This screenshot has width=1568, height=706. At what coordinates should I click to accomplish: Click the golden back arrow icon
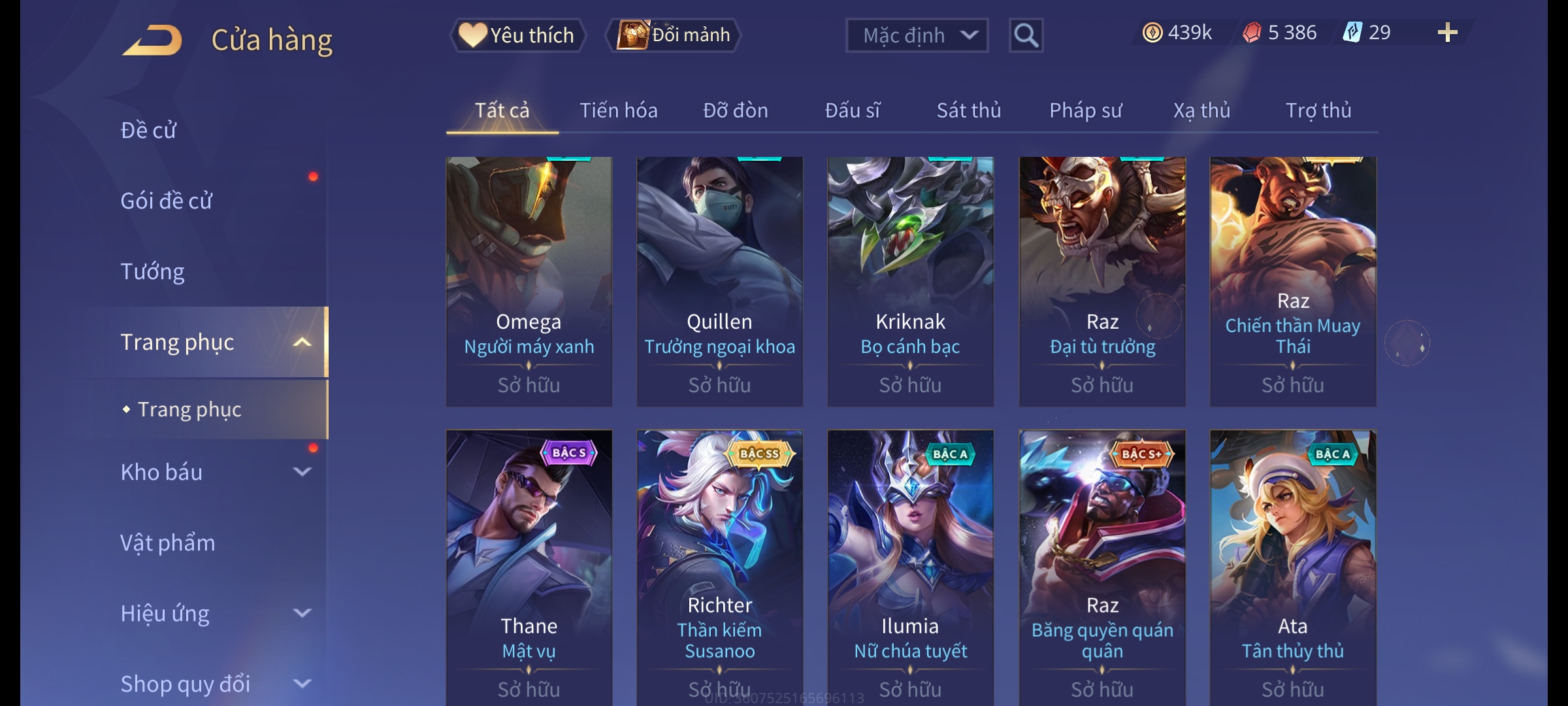click(x=152, y=39)
